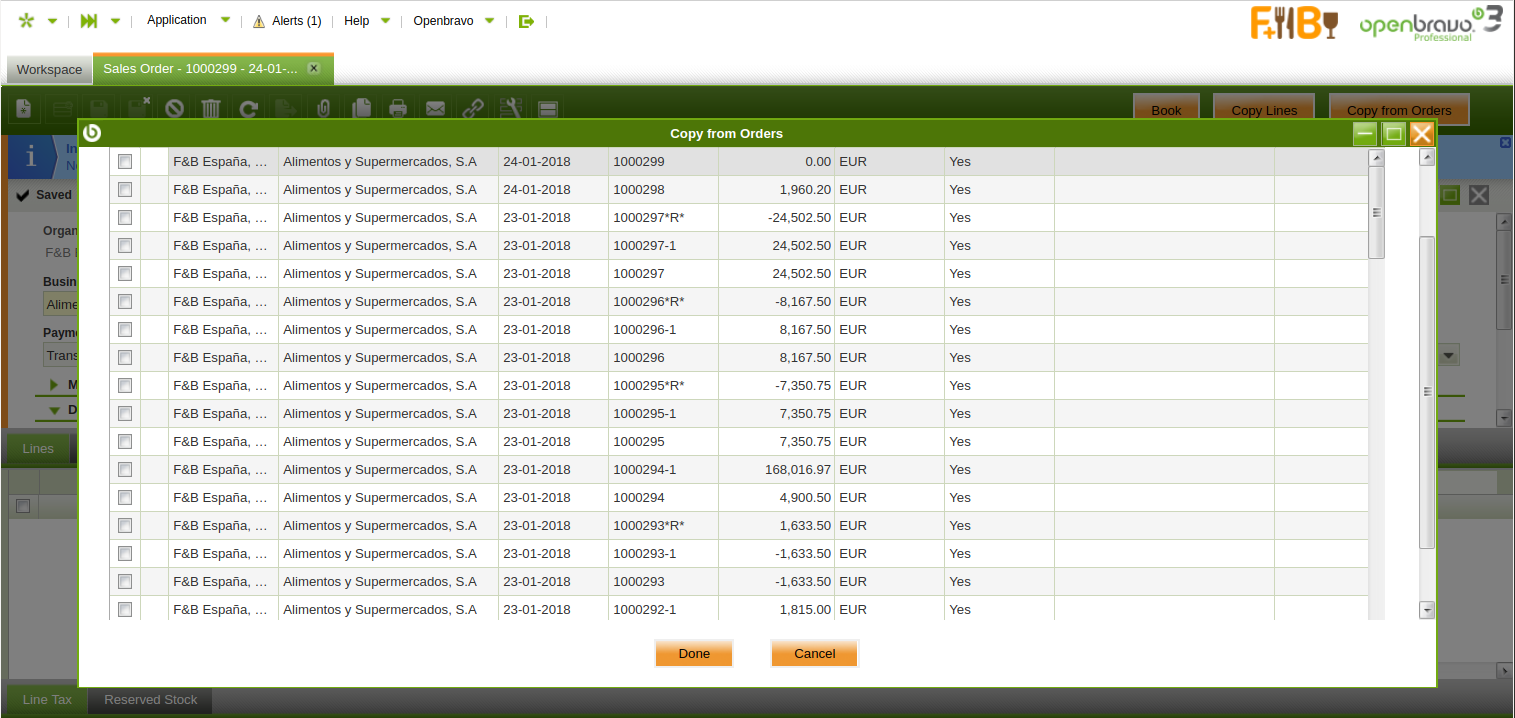1515x718 pixels.
Task: Click the amount cell -24,502.50
Action: pos(776,217)
